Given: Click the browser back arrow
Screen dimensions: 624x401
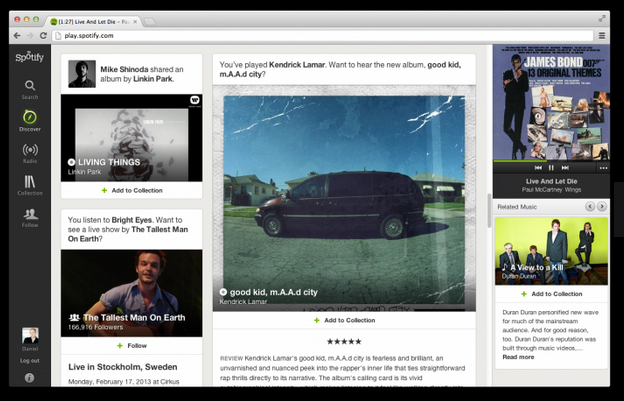Looking at the screenshot, I should [17, 35].
